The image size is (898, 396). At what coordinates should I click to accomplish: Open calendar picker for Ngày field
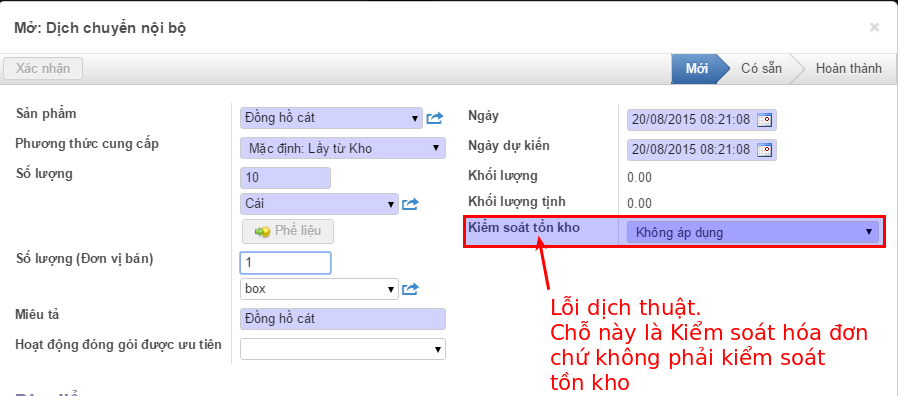[765, 120]
